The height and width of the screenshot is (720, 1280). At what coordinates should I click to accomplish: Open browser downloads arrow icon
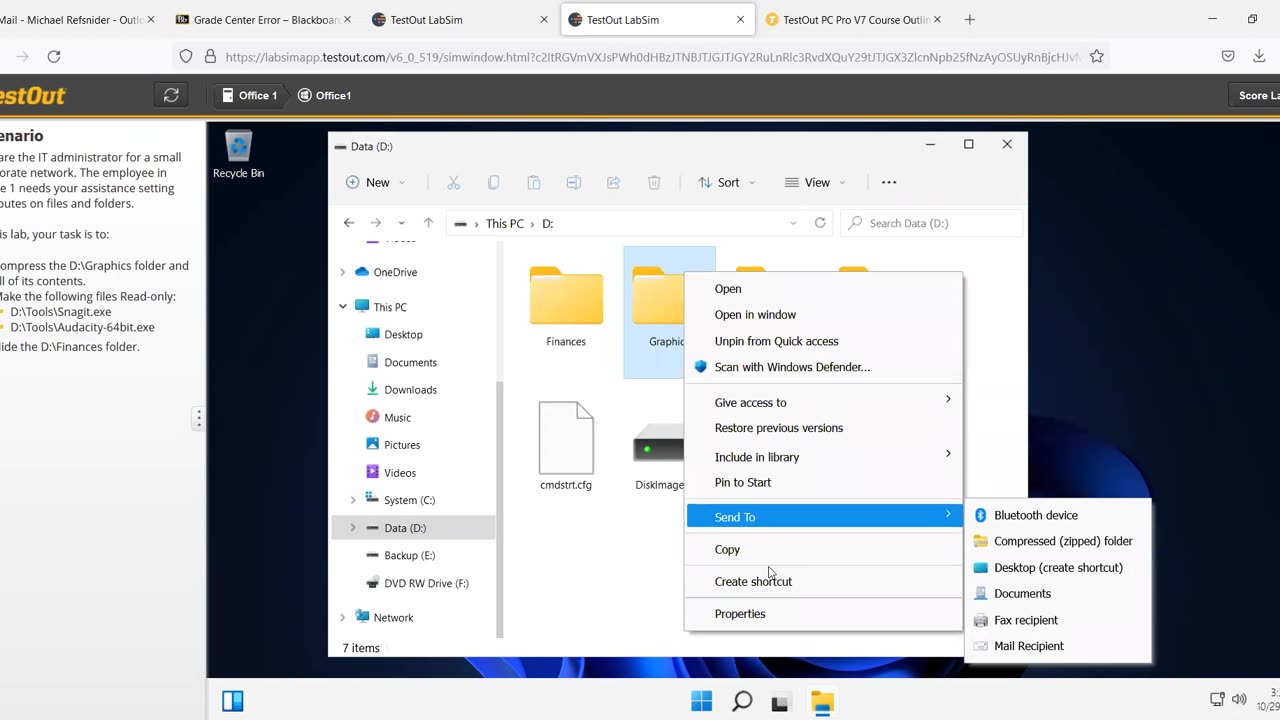(1259, 57)
